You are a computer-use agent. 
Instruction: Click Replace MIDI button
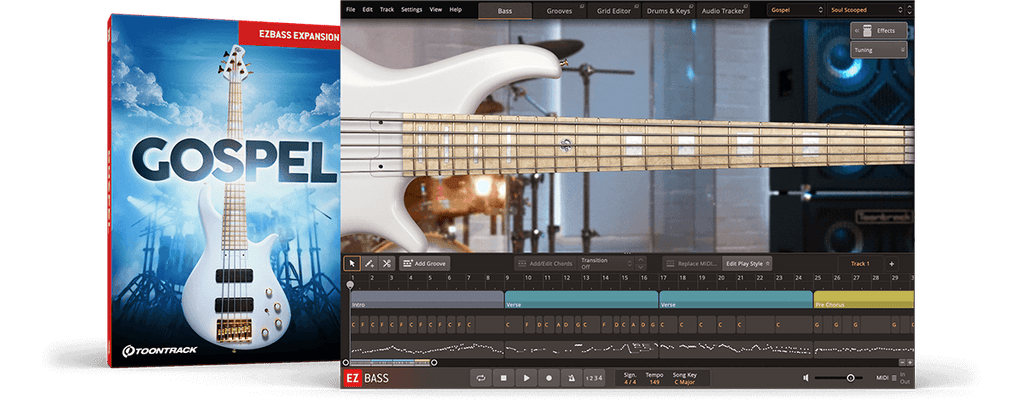click(x=692, y=264)
